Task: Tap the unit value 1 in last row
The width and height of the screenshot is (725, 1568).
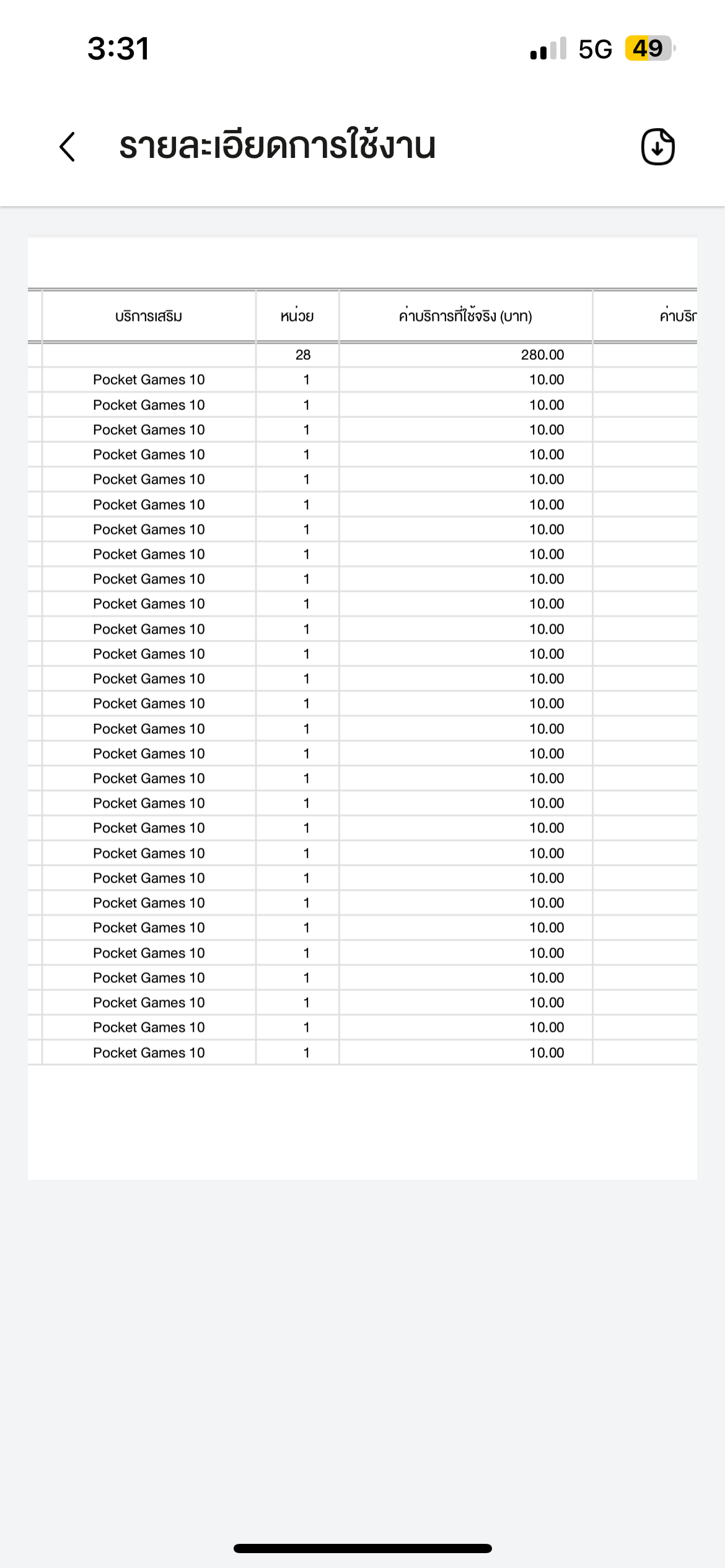Action: (306, 1053)
